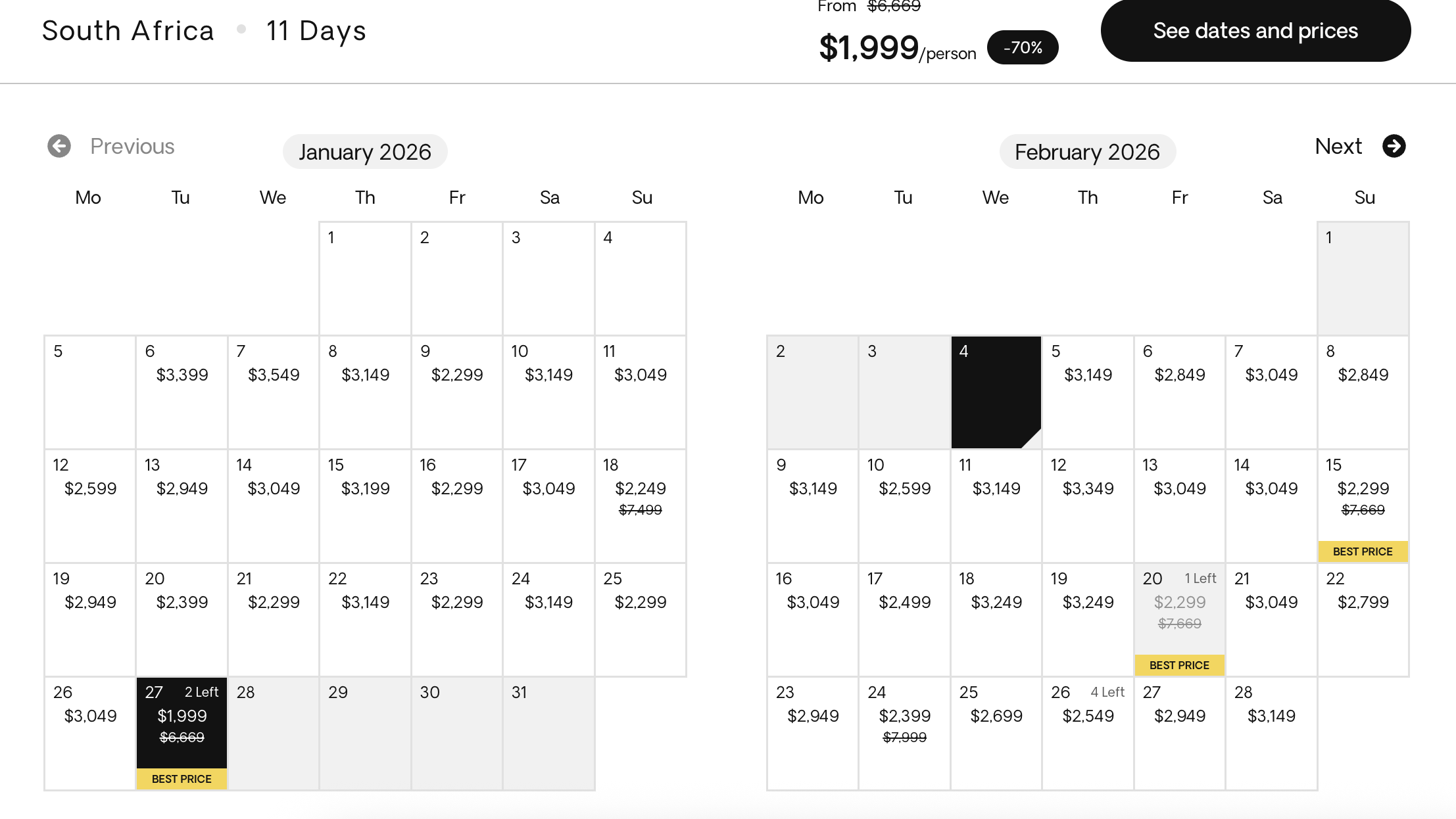Click the Next month arrow icon
This screenshot has width=1456, height=819.
(1394, 146)
